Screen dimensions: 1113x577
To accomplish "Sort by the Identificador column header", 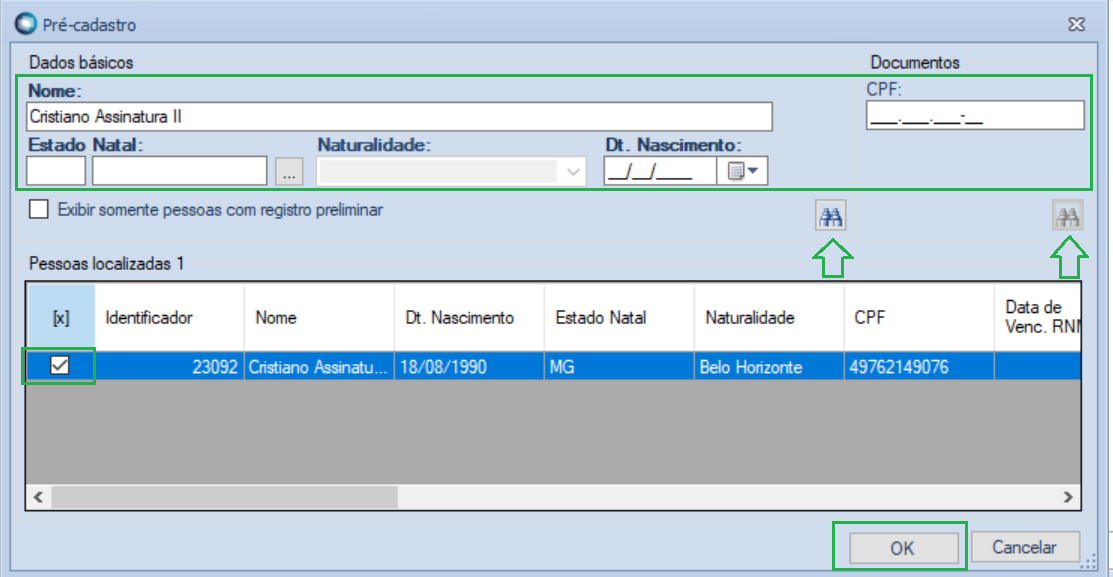I will click(169, 317).
